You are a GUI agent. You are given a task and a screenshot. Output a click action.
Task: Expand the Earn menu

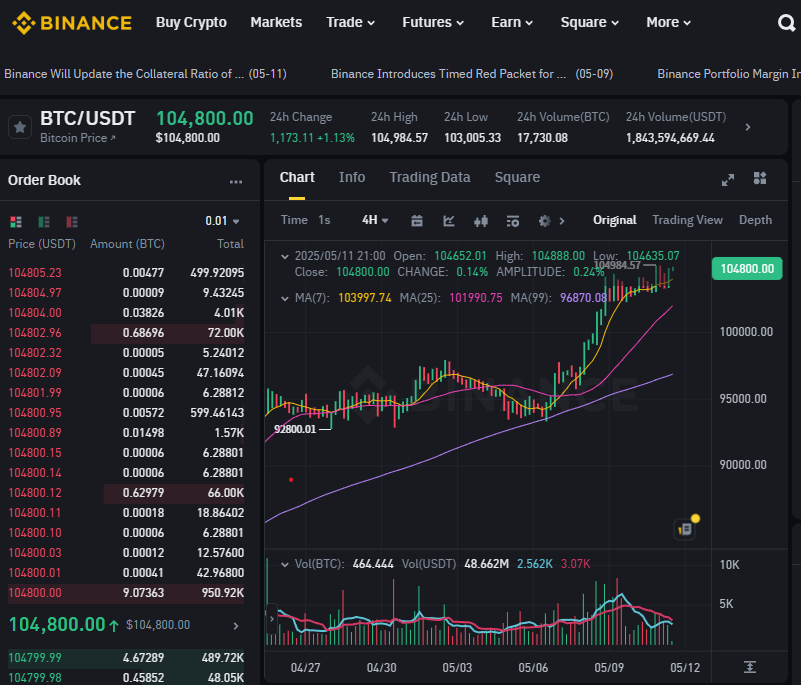(x=512, y=22)
